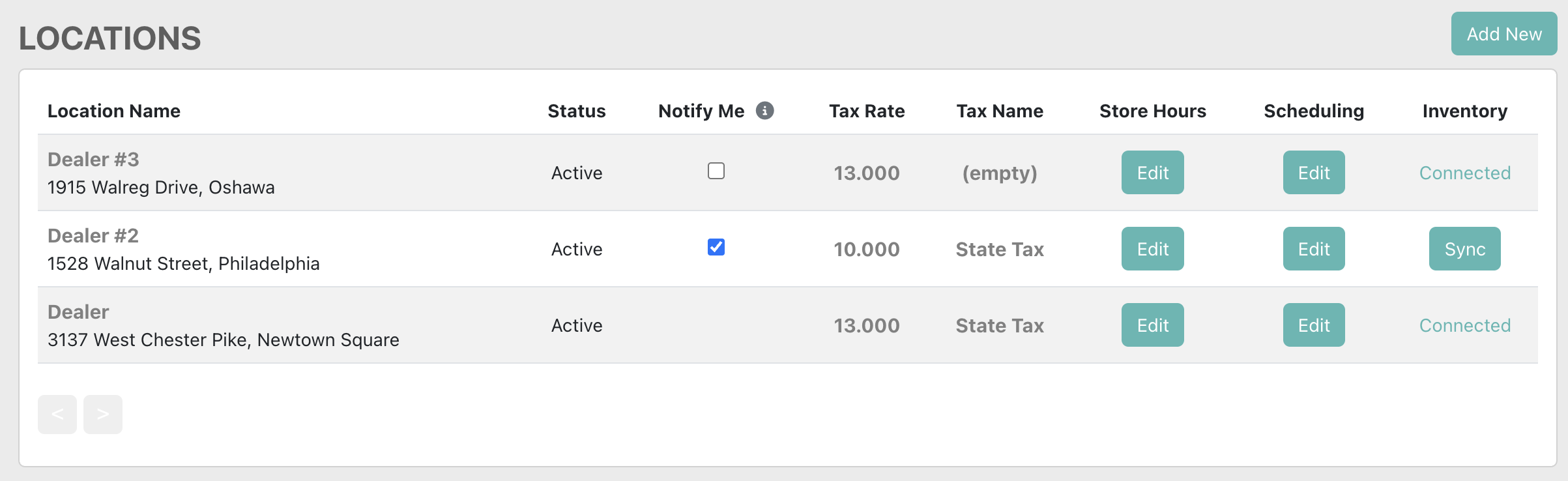This screenshot has height=481, width=1568.
Task: Open the Dealer #3 location name
Action: click(x=93, y=160)
